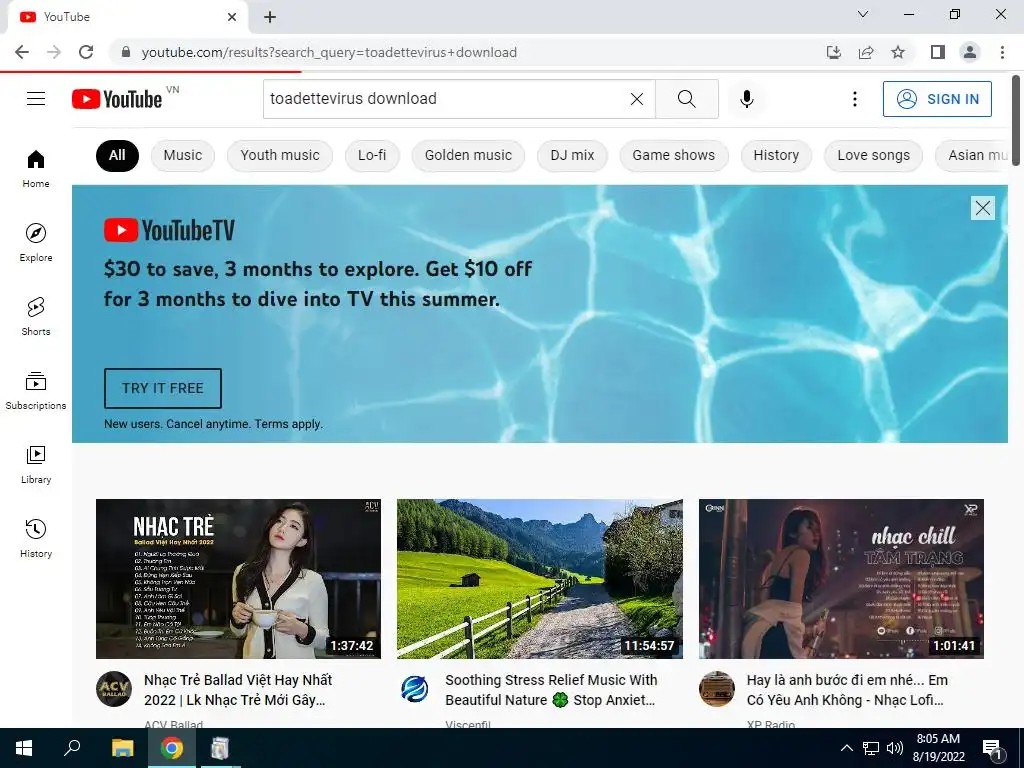The width and height of the screenshot is (1024, 768).
Task: Close the YouTube TV ad banner
Action: [x=982, y=208]
